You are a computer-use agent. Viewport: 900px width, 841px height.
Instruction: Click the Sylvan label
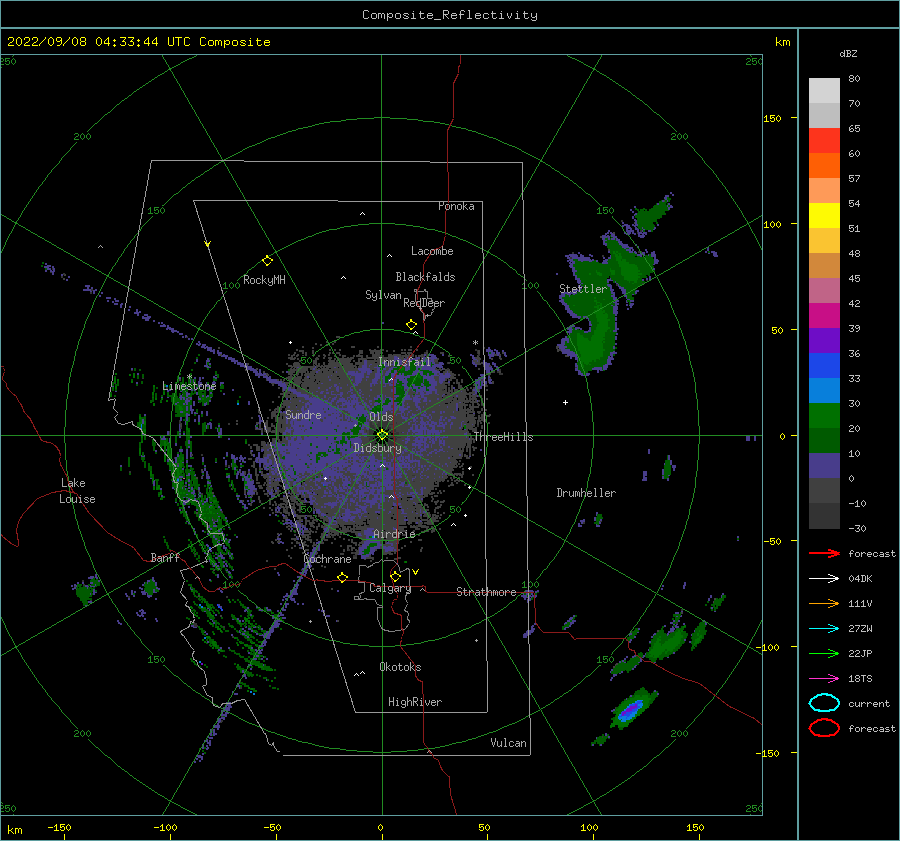click(383, 295)
